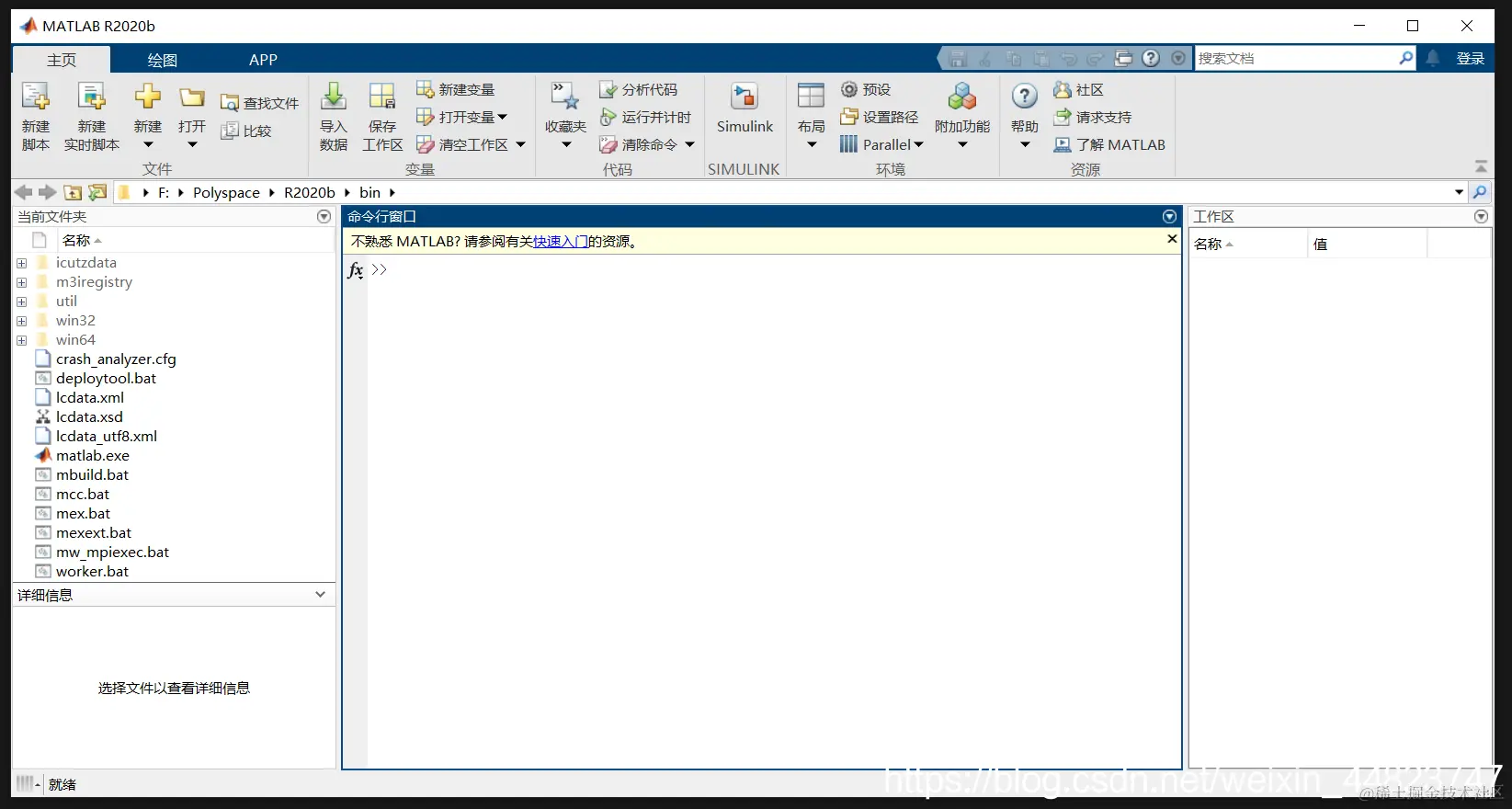Click the yellow plus New (新建) icon
Viewport: 1512px width, 809px height.
[147, 97]
